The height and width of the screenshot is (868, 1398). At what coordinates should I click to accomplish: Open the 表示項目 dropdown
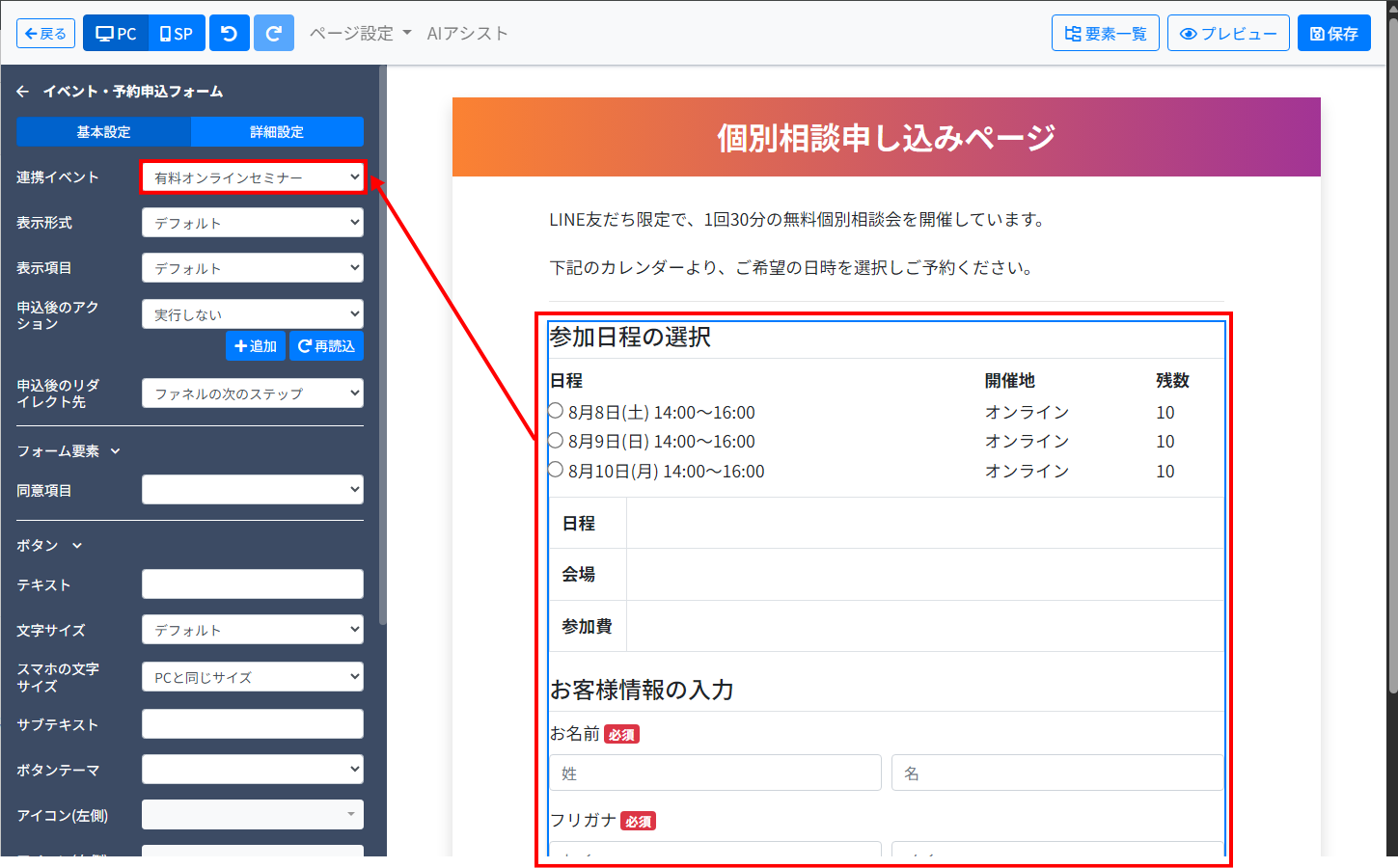pyautogui.click(x=253, y=268)
